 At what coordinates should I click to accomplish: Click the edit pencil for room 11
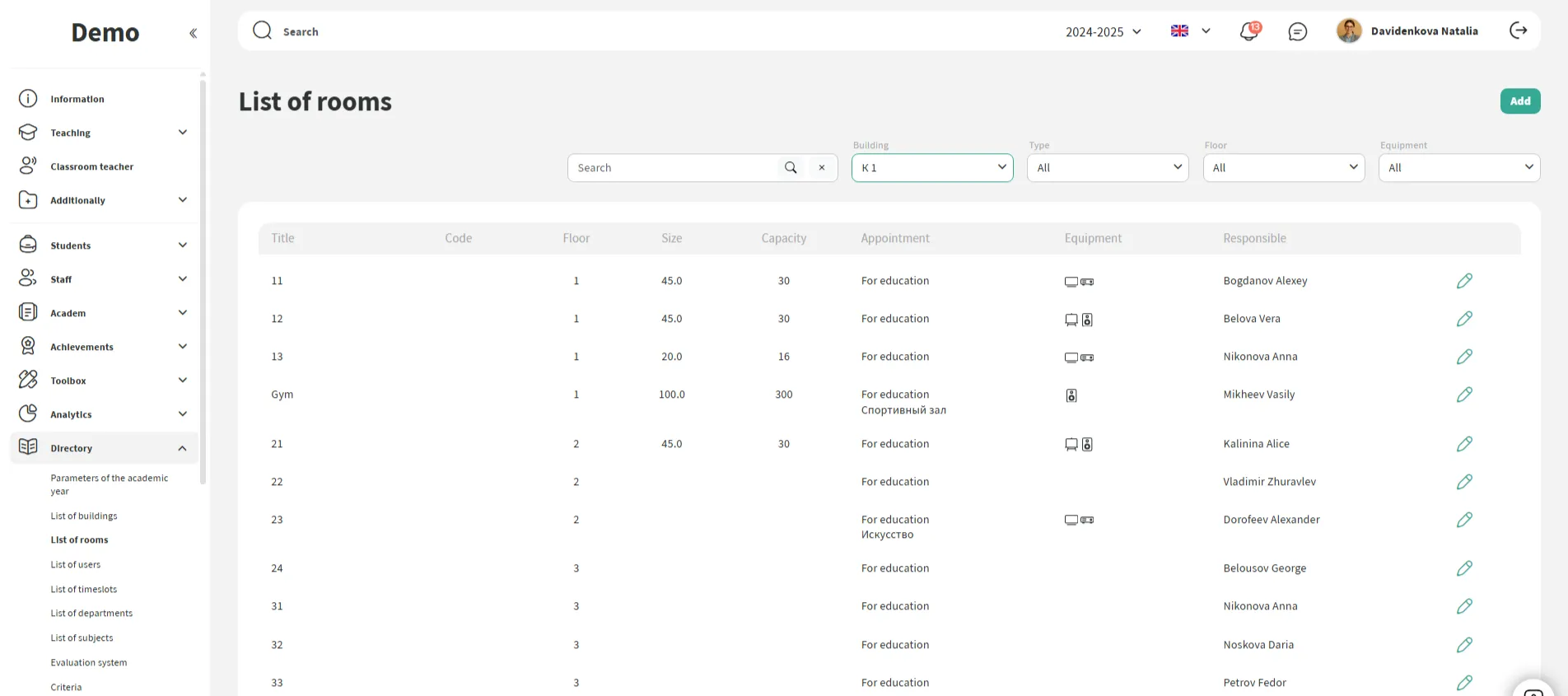click(x=1463, y=281)
